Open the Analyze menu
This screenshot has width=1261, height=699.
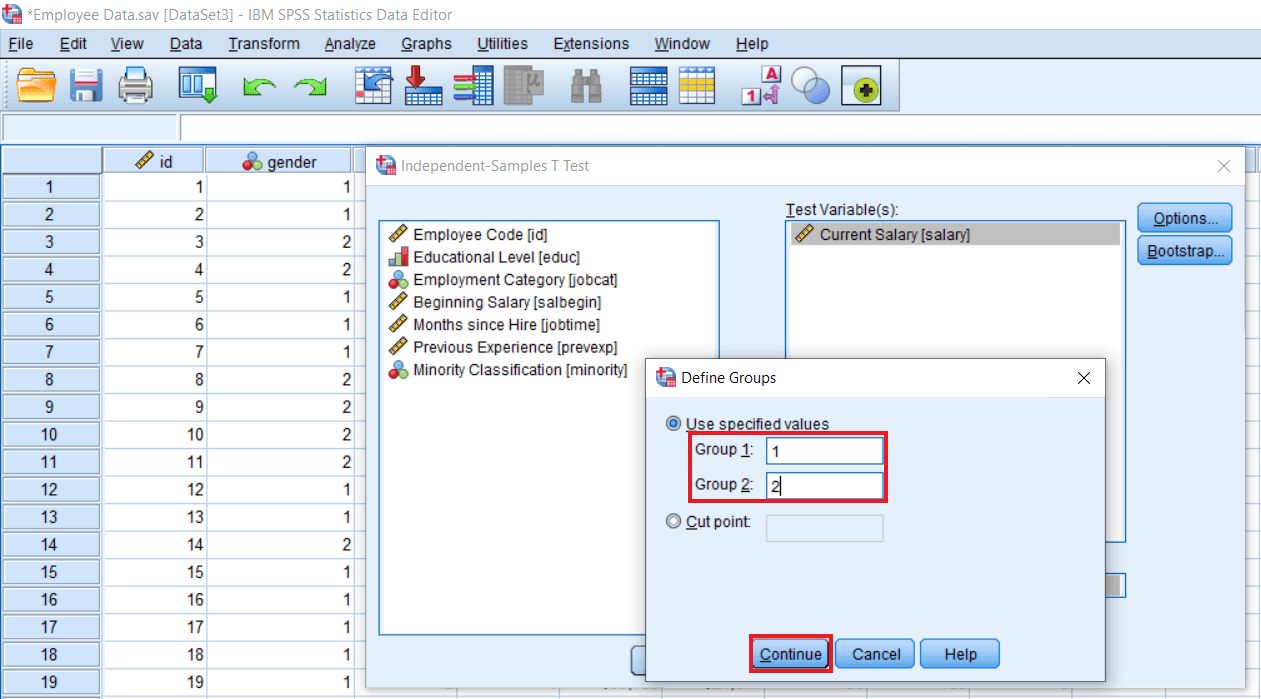350,44
